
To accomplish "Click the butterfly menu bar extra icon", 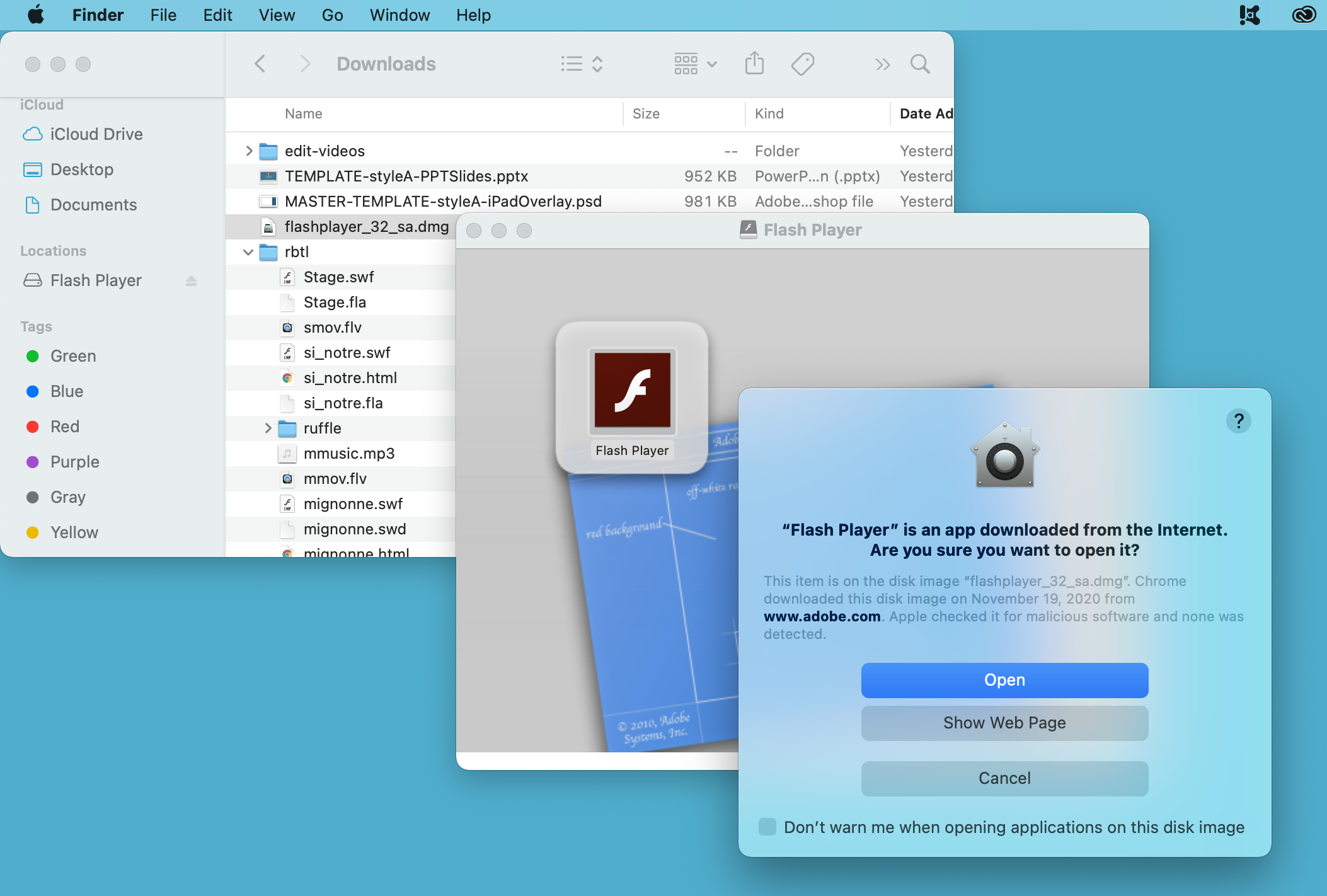I will pyautogui.click(x=1249, y=14).
